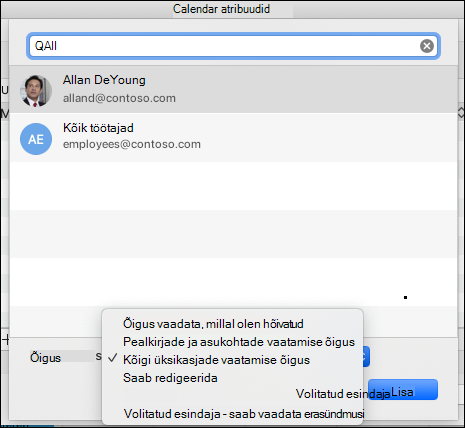This screenshot has height=428, width=465.
Task: Clear the search field with the X icon
Action: (427, 46)
